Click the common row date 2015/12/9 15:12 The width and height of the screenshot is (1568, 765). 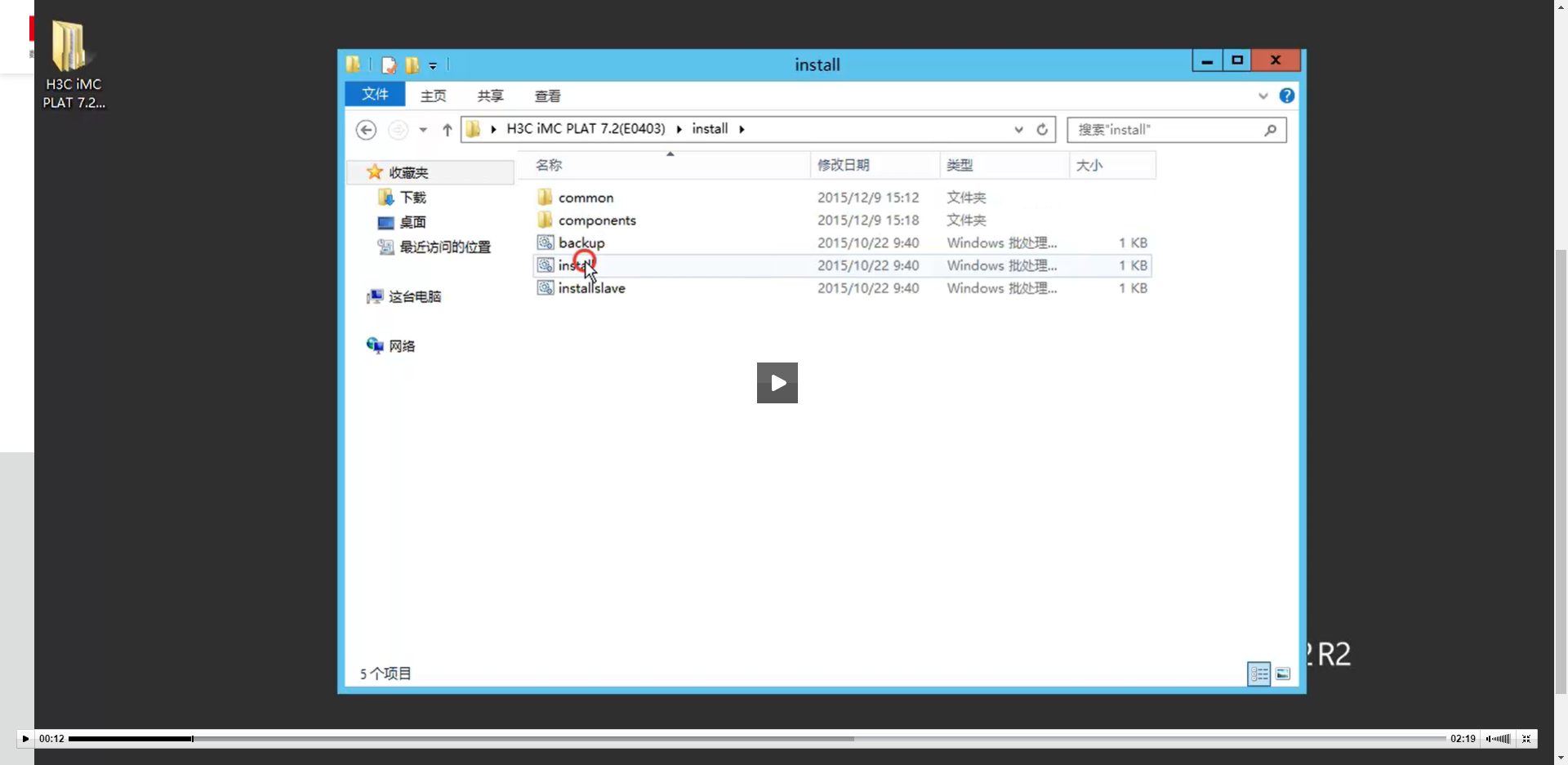(x=868, y=198)
